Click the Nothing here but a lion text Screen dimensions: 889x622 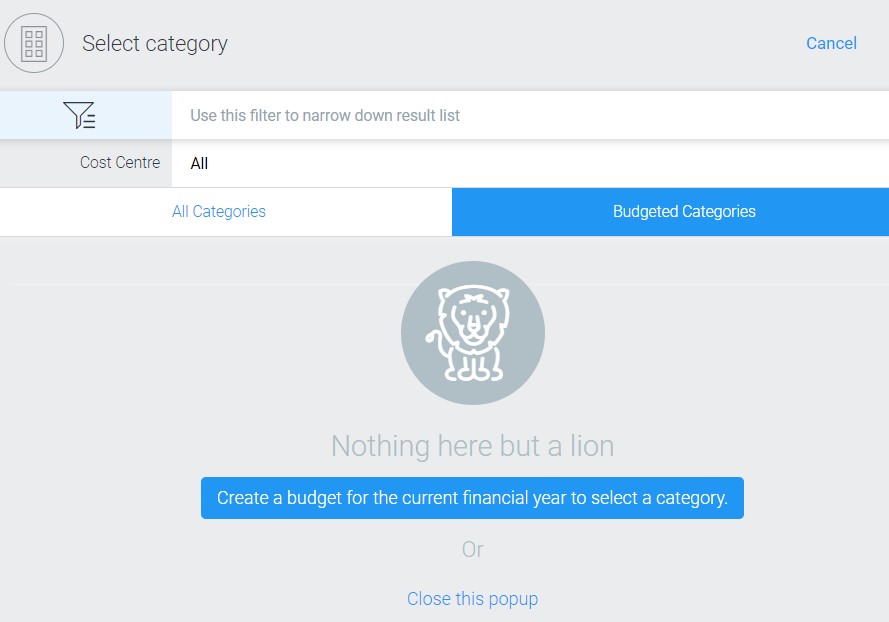click(x=472, y=446)
